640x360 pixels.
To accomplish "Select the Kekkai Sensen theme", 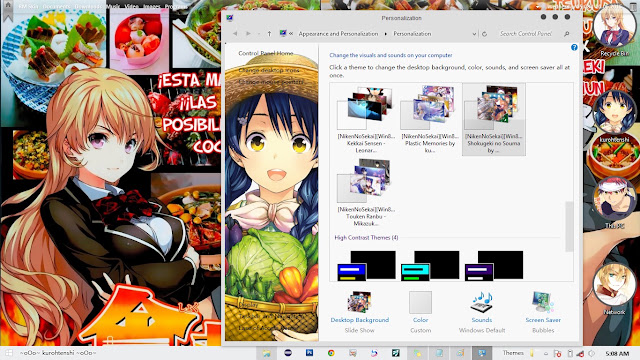I will pyautogui.click(x=366, y=119).
